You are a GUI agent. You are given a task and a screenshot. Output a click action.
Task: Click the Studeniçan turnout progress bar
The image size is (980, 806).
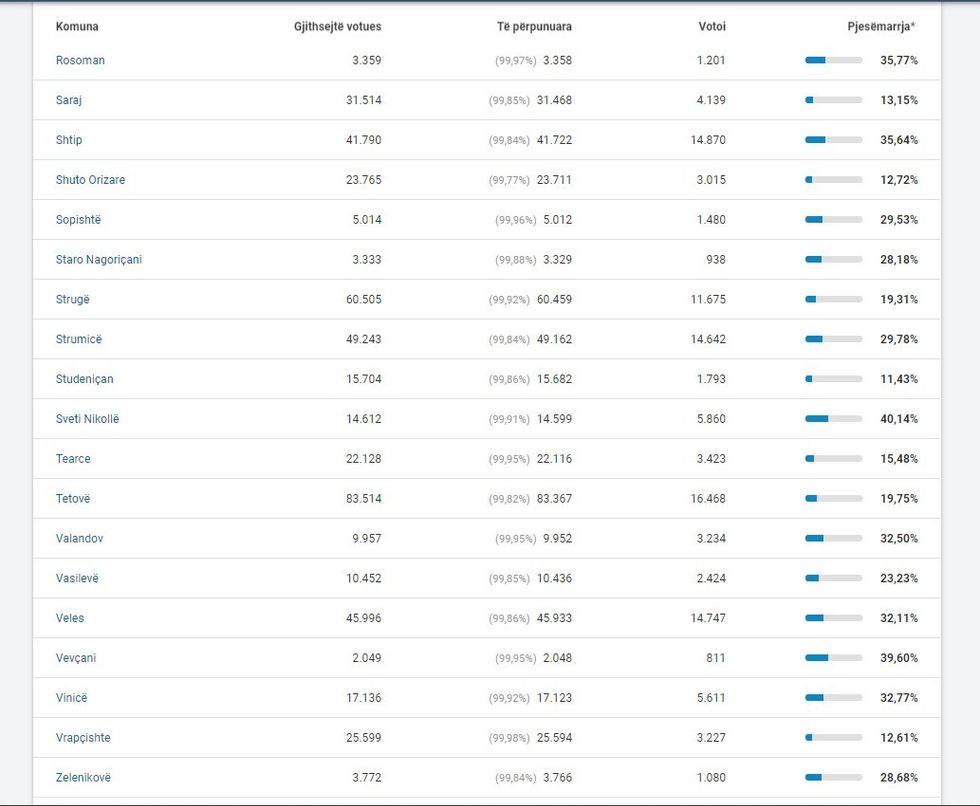click(x=833, y=379)
